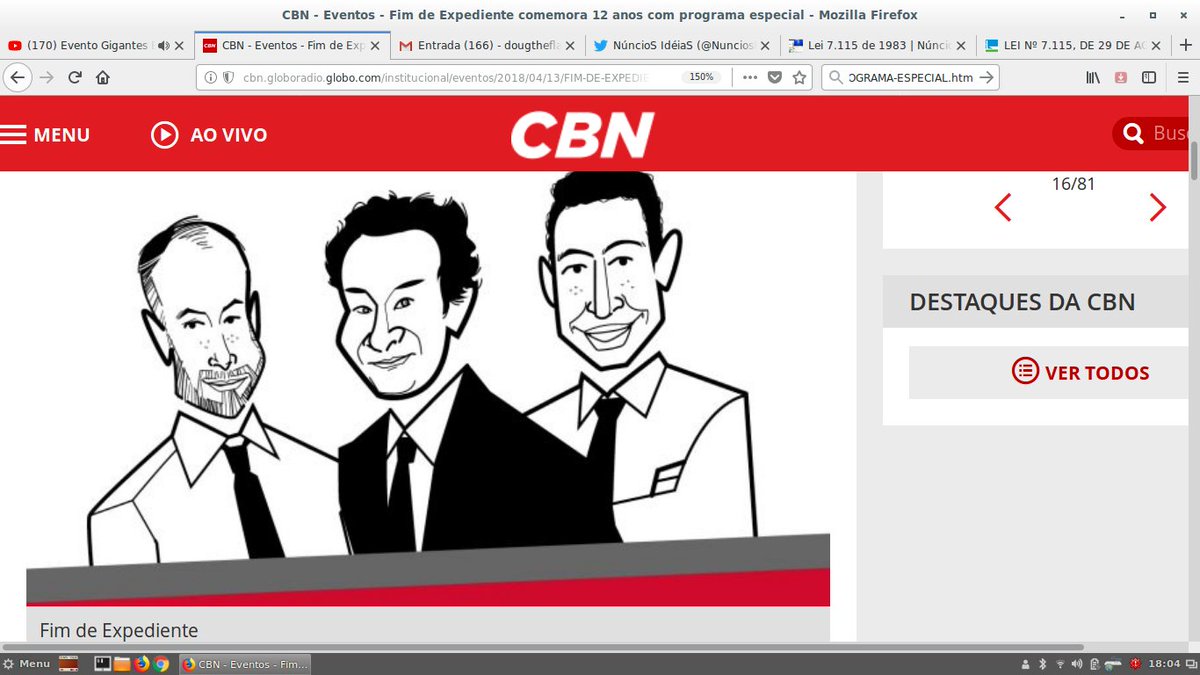Go back with the browser back arrow
Screen dimensions: 1200x675
point(18,77)
